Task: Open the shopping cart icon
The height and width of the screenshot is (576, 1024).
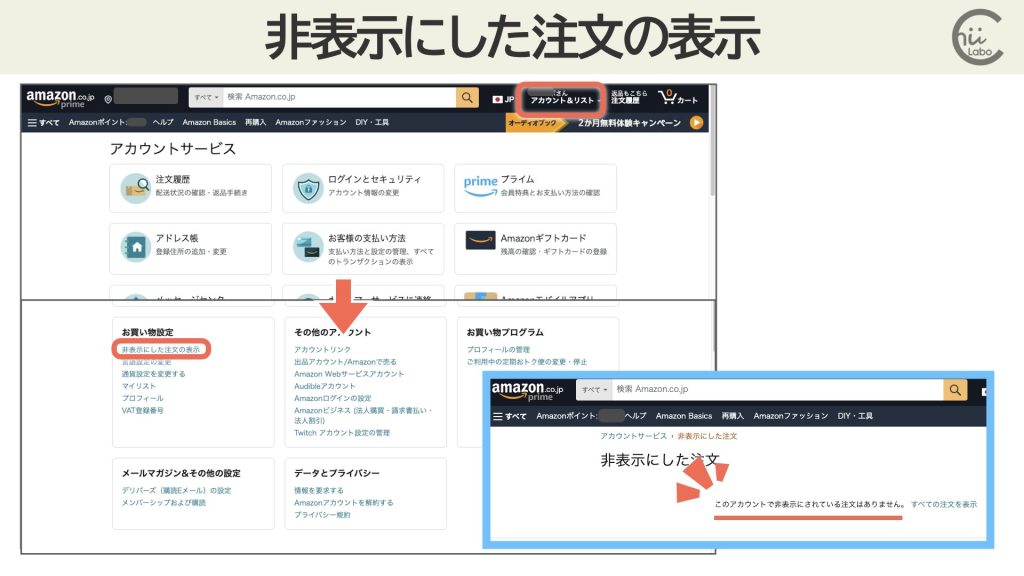Action: coord(677,98)
